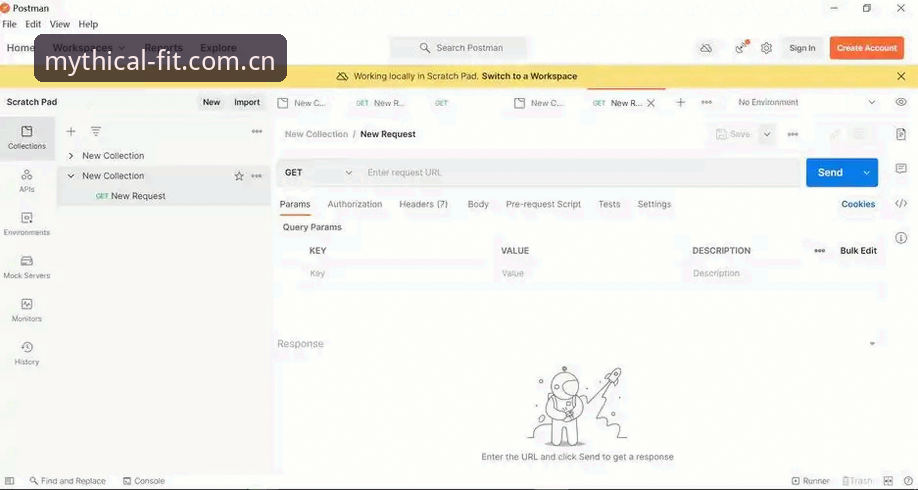Switch to the Body tab
The width and height of the screenshot is (918, 490).
tap(478, 204)
